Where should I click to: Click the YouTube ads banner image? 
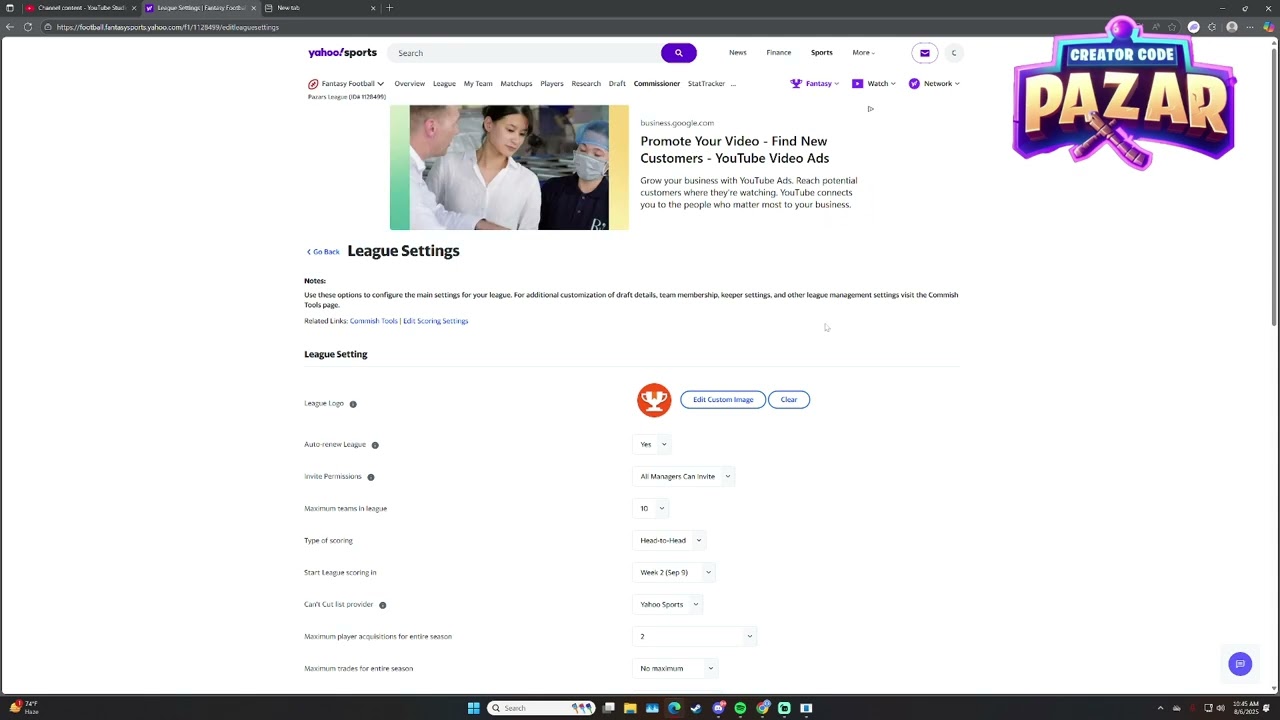point(509,167)
